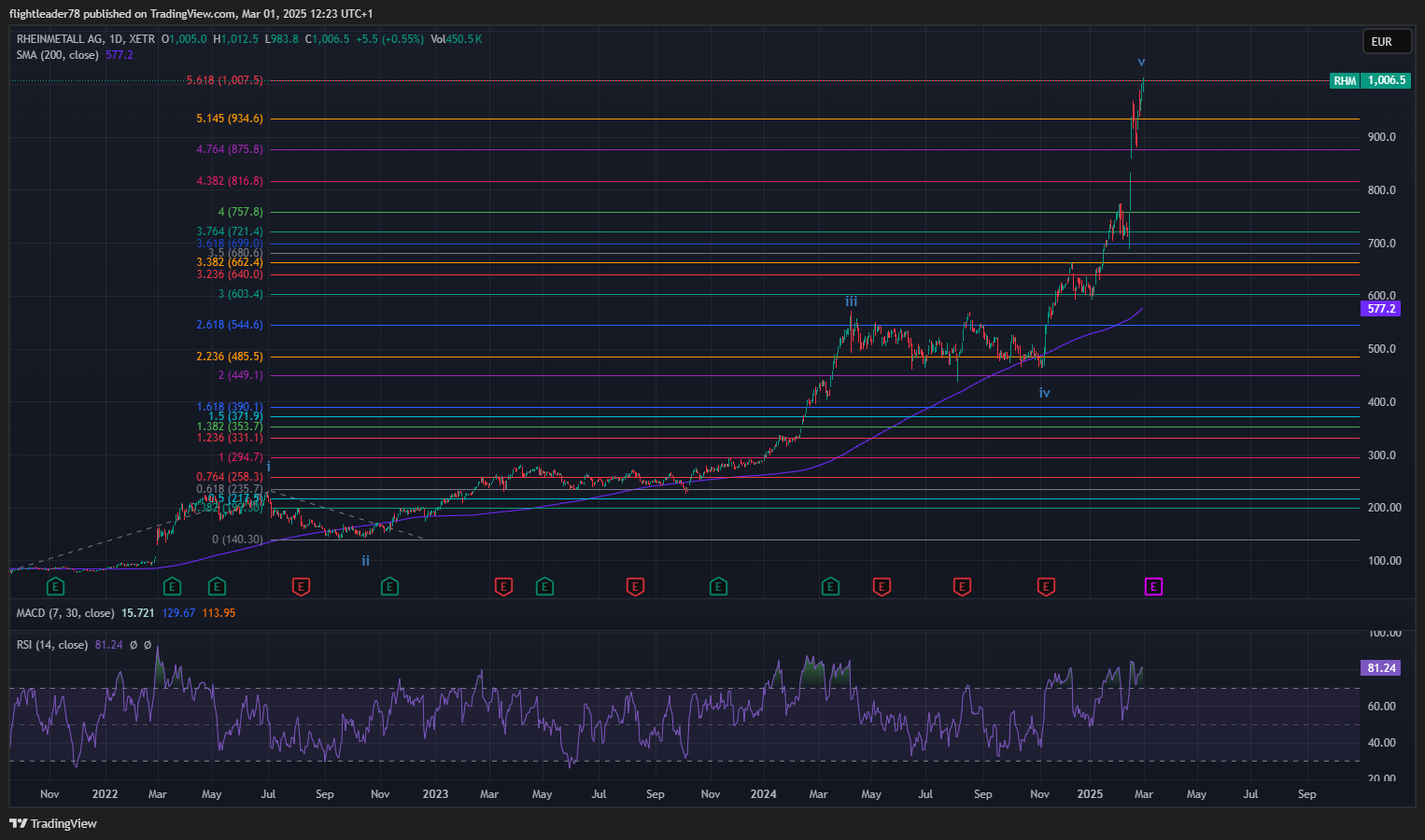Select the SMA (200, close) indicator legend
The height and width of the screenshot is (840, 1425).
pyautogui.click(x=57, y=55)
